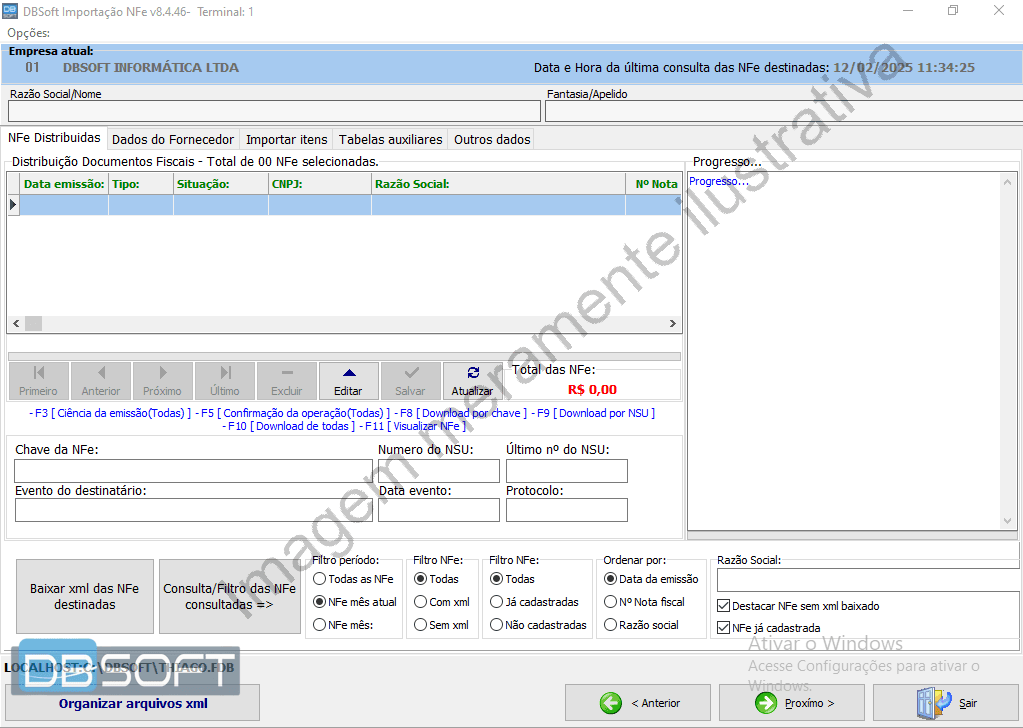Select the Primeiro record navigation icon
This screenshot has height=728, width=1023.
point(38,374)
